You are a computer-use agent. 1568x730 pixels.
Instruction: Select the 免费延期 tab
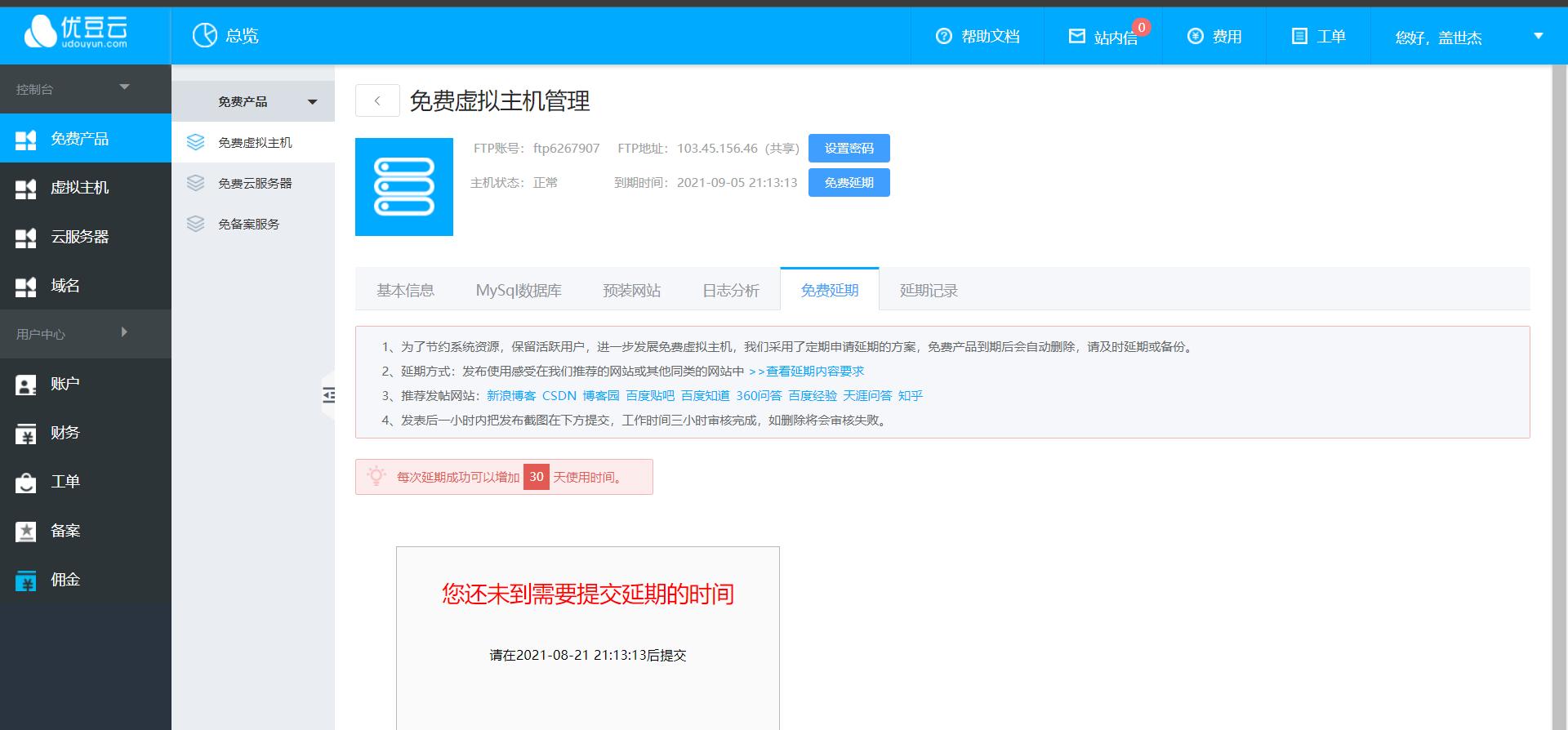coord(830,290)
